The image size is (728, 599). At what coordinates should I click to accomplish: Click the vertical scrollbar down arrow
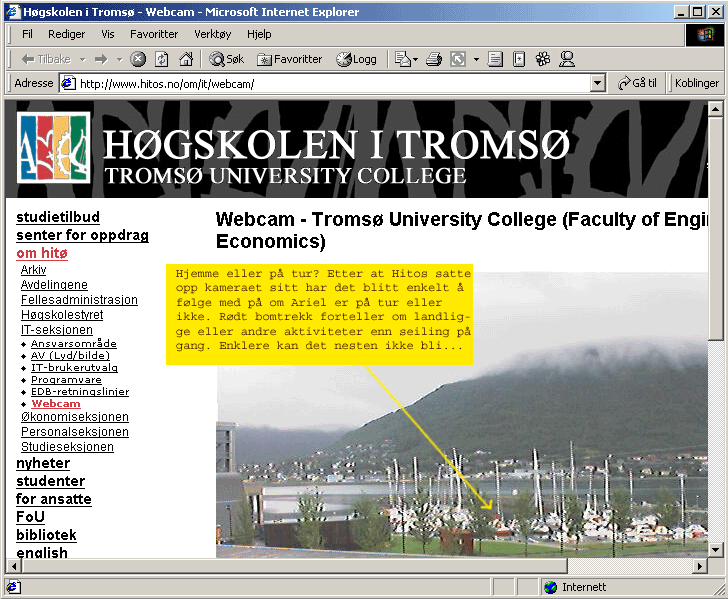[x=715, y=550]
